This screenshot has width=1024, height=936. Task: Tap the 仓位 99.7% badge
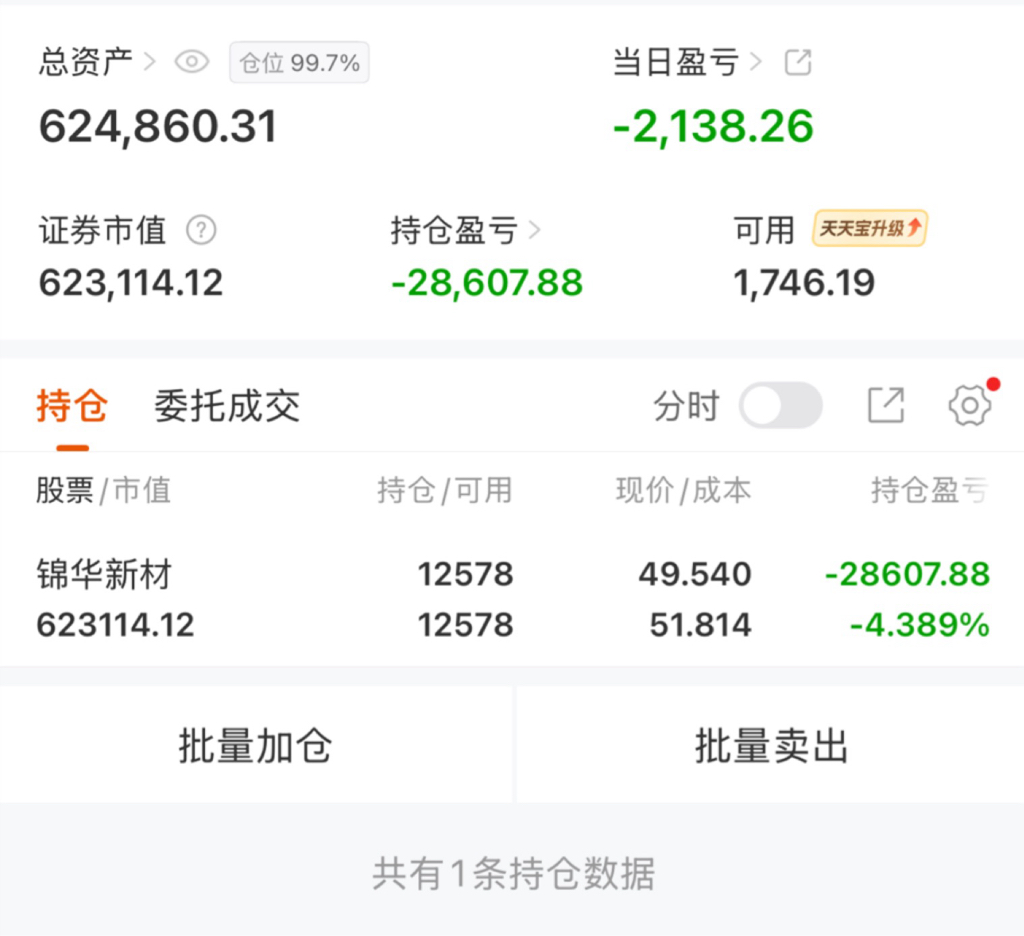pyautogui.click(x=299, y=63)
